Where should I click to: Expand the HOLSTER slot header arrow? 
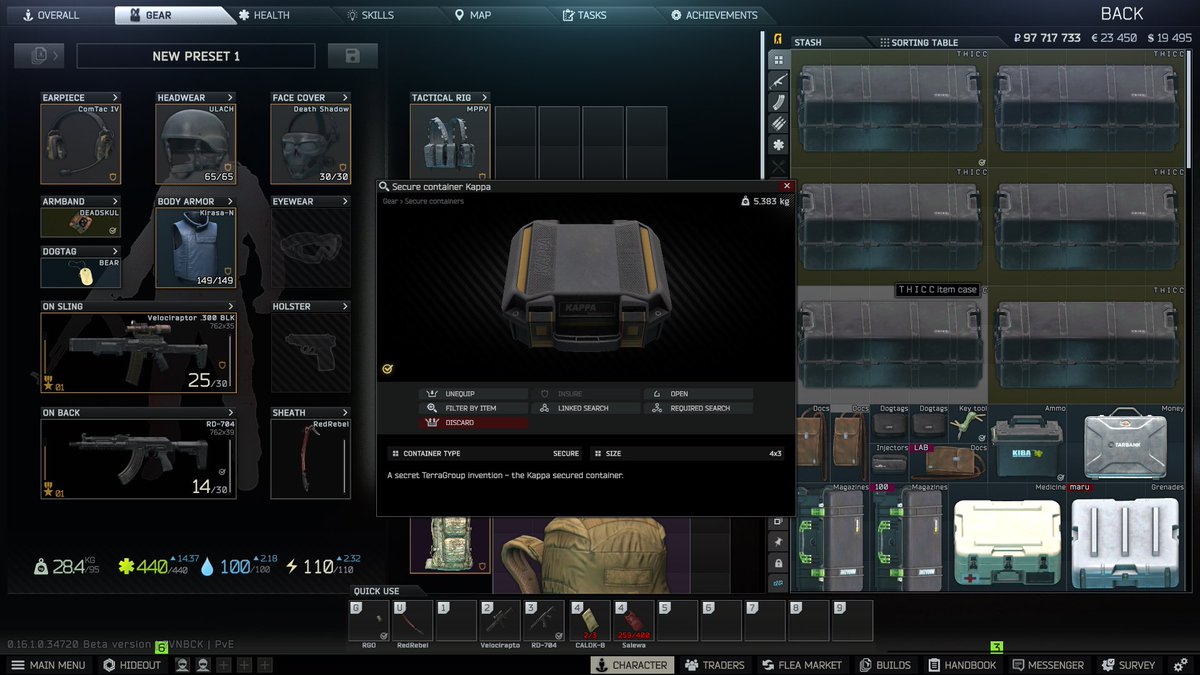pos(346,307)
